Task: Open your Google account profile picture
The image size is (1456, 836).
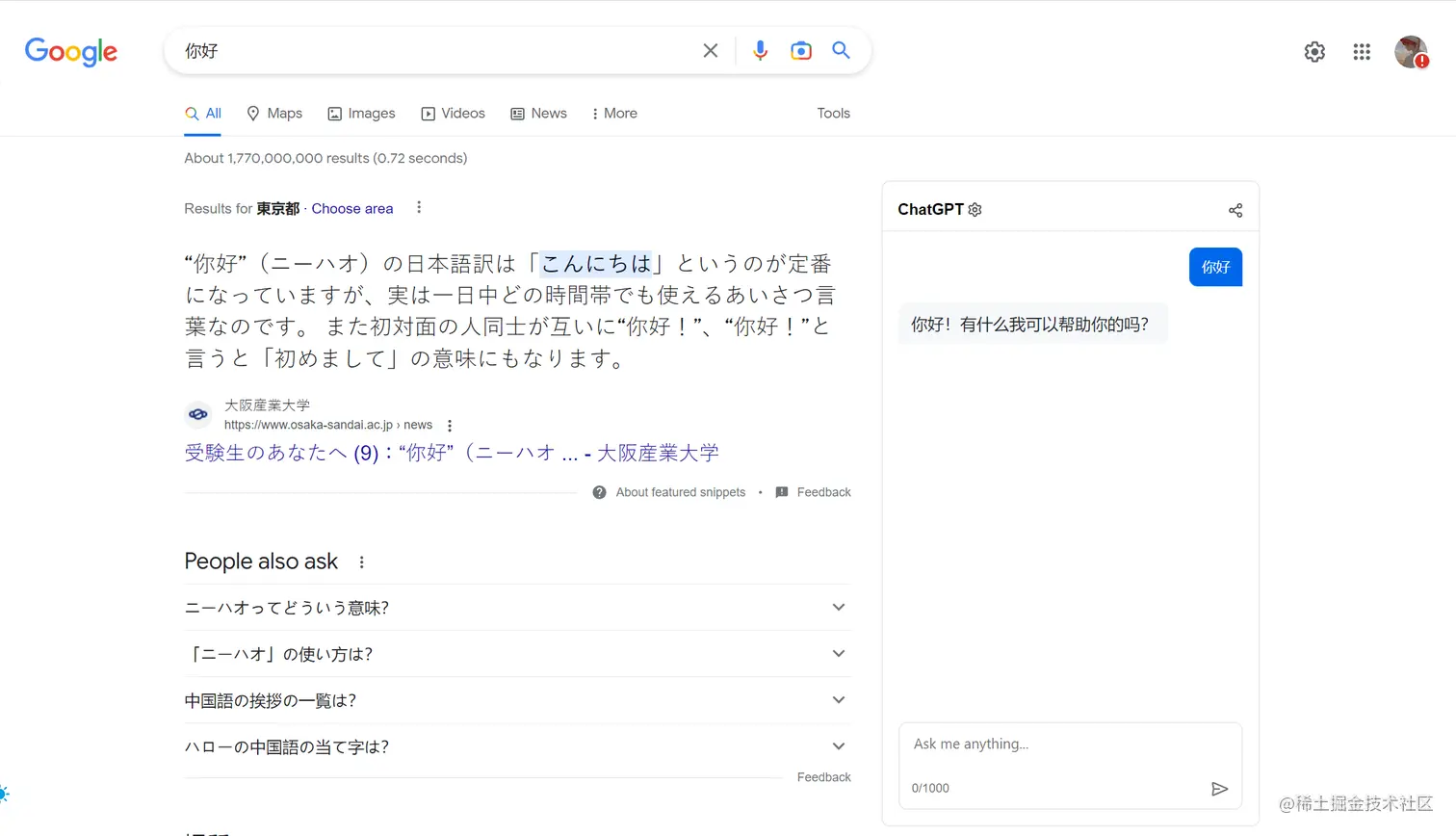Action: point(1411,52)
